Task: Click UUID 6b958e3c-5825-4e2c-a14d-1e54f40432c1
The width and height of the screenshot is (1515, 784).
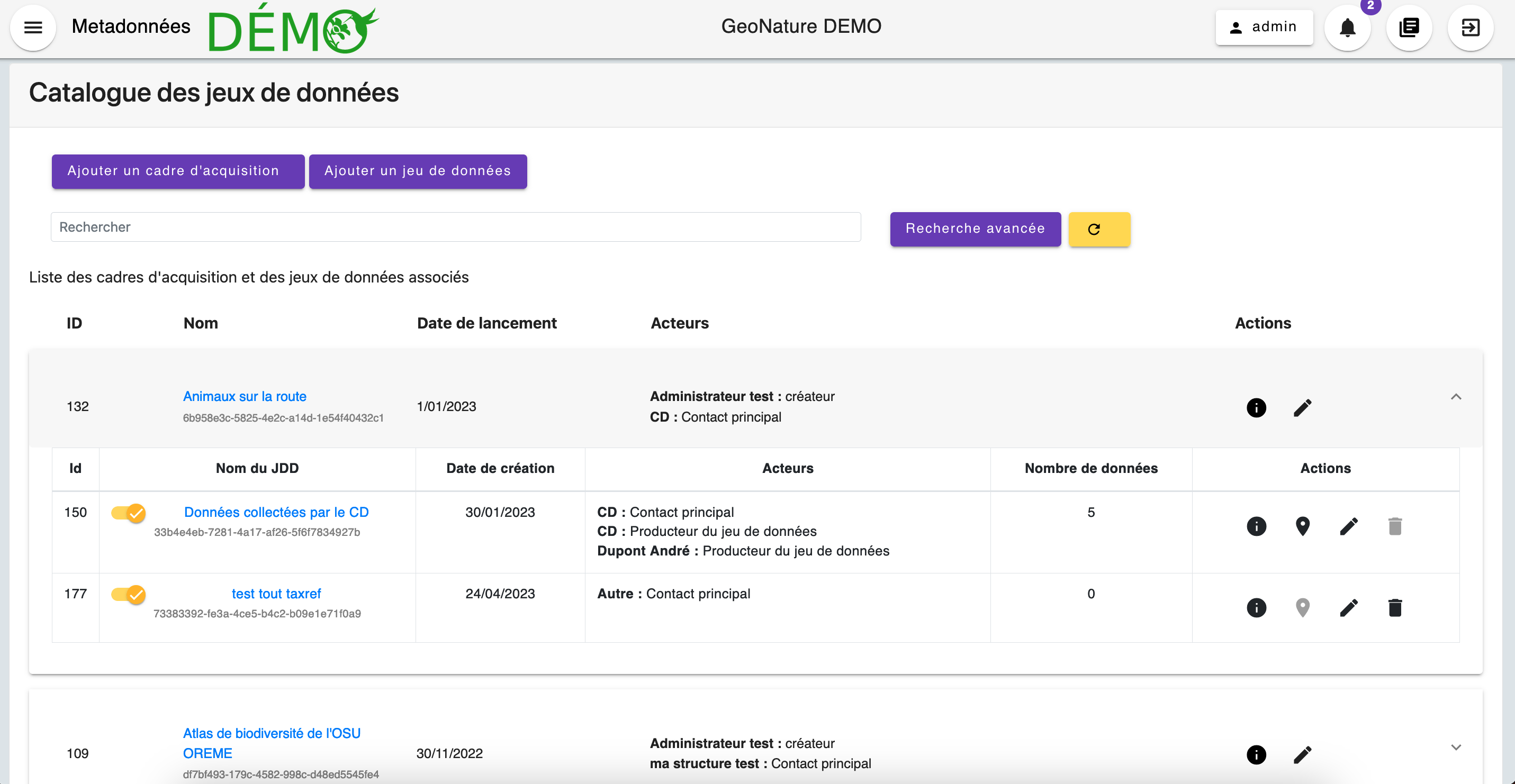Action: (x=283, y=418)
